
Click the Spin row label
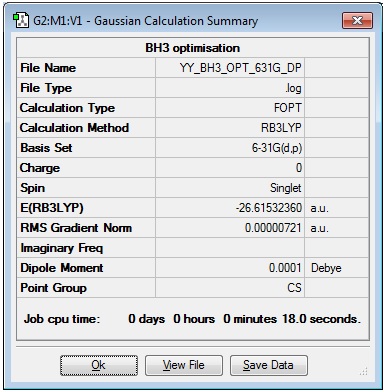(x=32, y=188)
